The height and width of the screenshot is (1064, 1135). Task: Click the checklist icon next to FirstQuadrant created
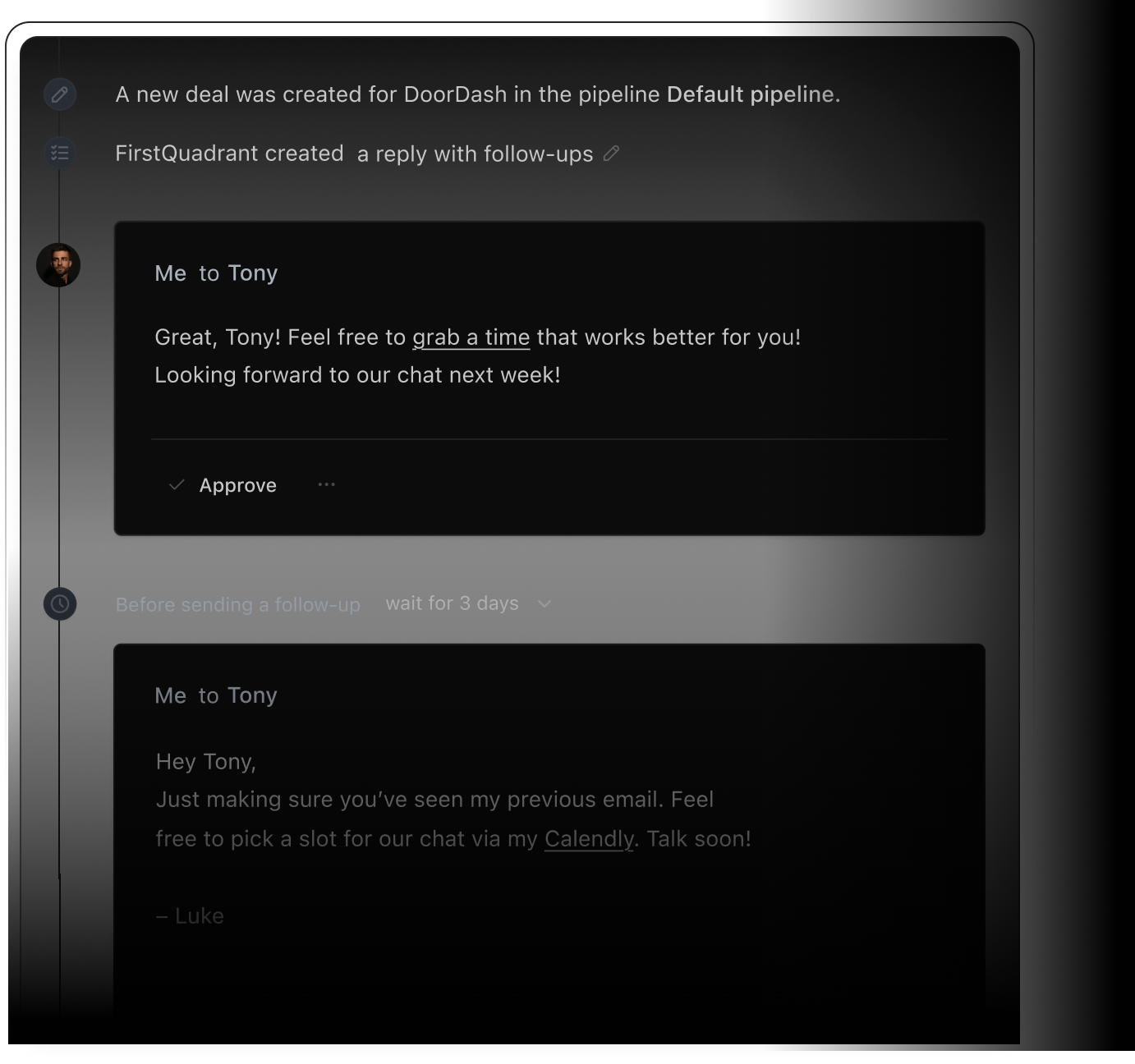60,153
